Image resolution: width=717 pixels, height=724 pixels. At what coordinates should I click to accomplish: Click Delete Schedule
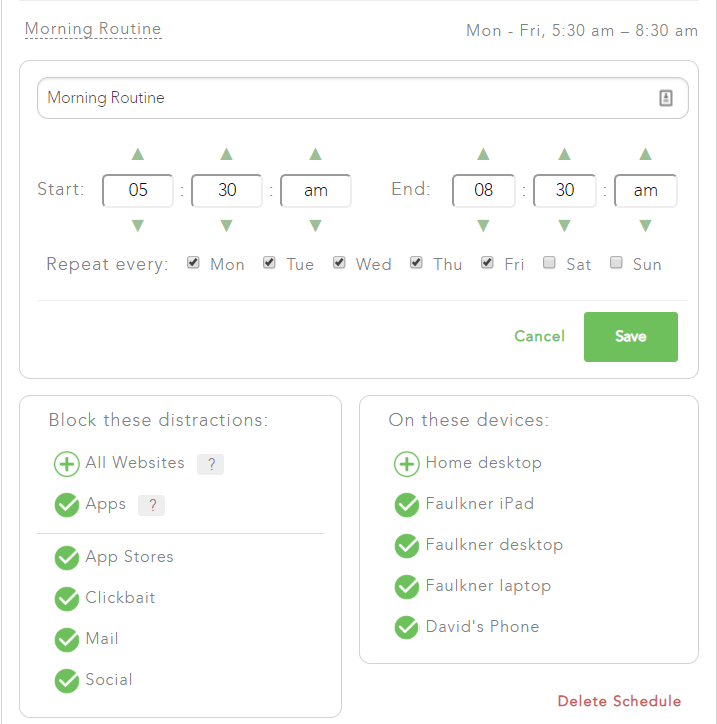click(619, 701)
